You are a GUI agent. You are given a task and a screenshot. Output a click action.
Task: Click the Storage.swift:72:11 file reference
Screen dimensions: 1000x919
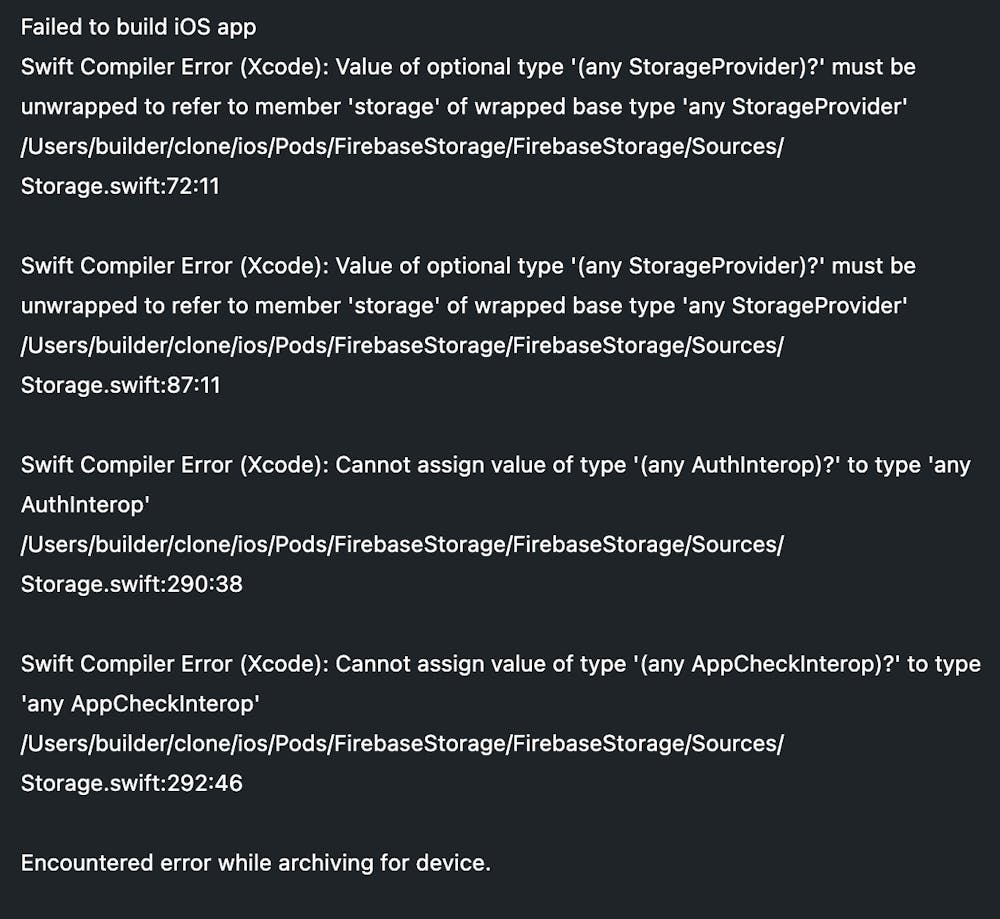(x=120, y=186)
